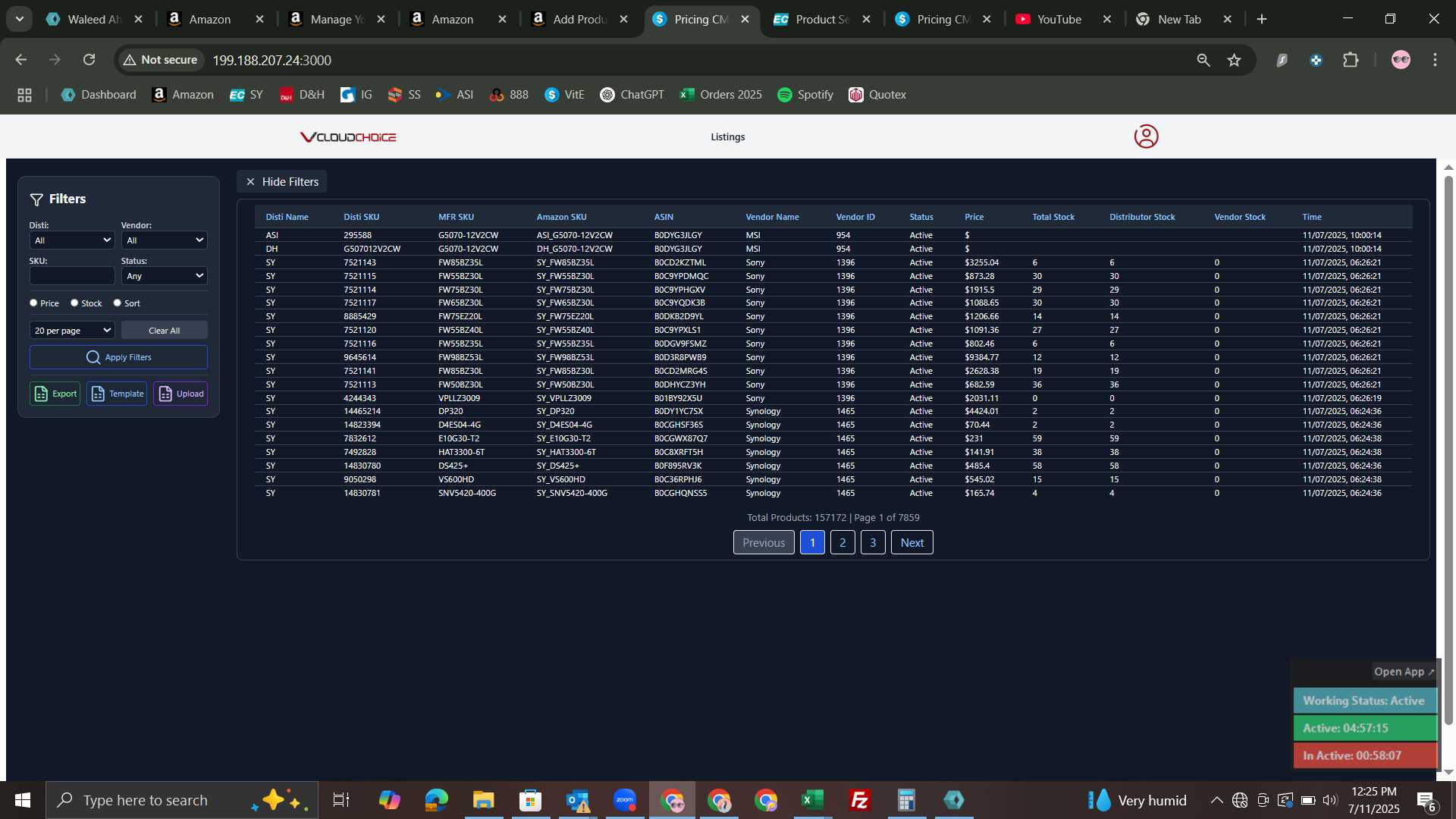Open the tab search chevron dropdown
This screenshot has width=1456, height=819.
(x=20, y=20)
